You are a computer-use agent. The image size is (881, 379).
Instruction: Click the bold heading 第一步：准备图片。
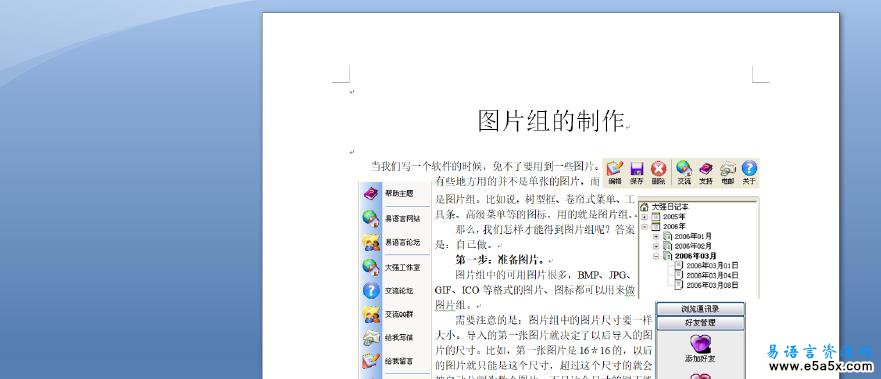[500, 260]
